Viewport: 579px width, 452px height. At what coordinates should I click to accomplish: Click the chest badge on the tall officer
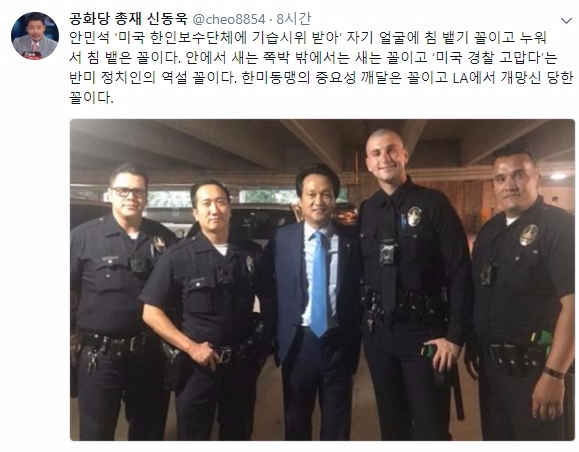pos(414,216)
